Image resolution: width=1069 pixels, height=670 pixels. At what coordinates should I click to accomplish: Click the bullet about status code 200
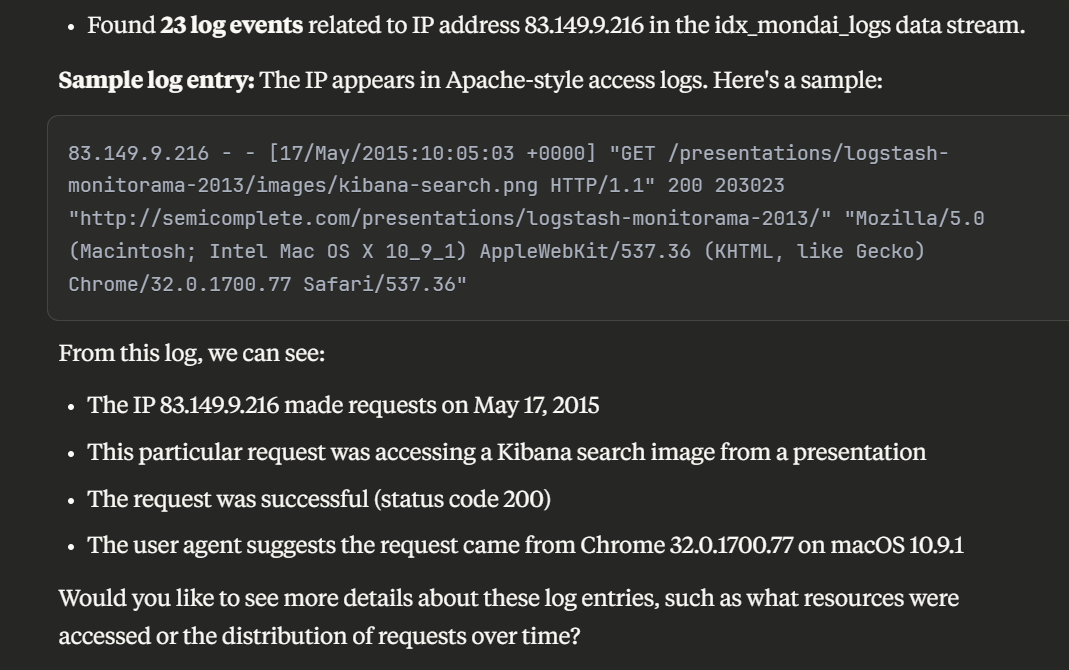319,500
